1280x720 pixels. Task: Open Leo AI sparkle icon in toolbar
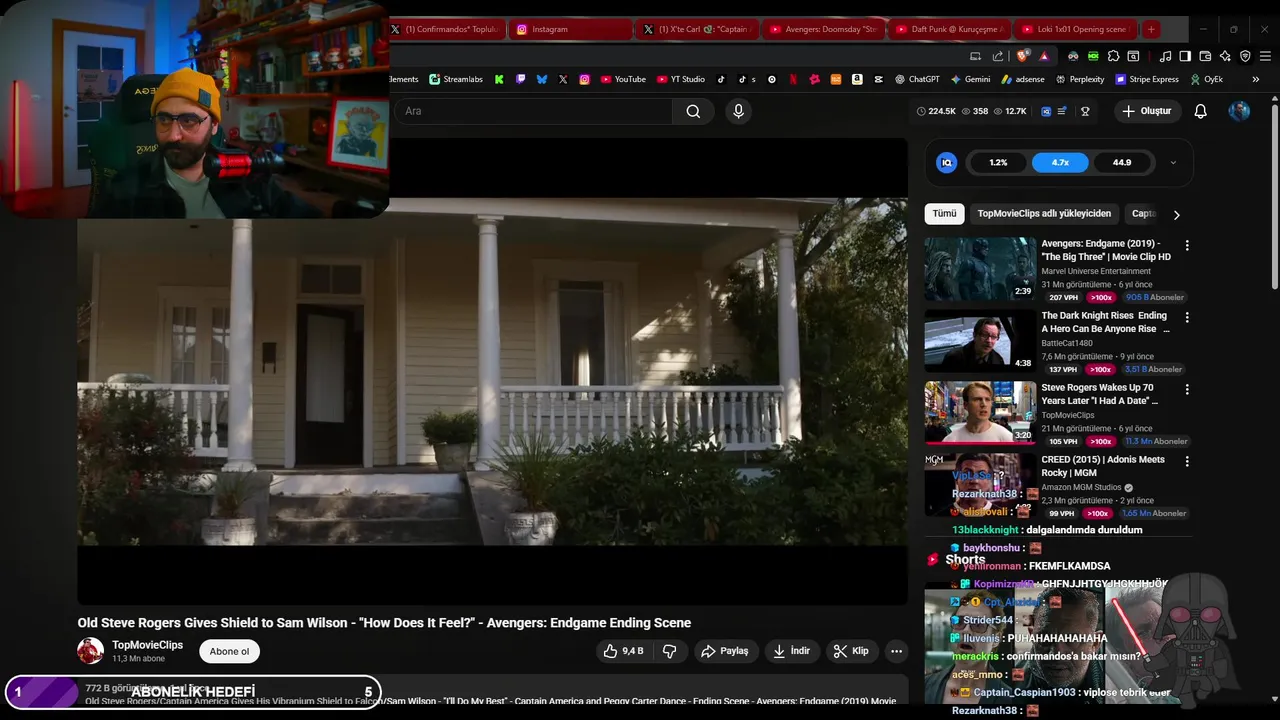coord(1225,56)
